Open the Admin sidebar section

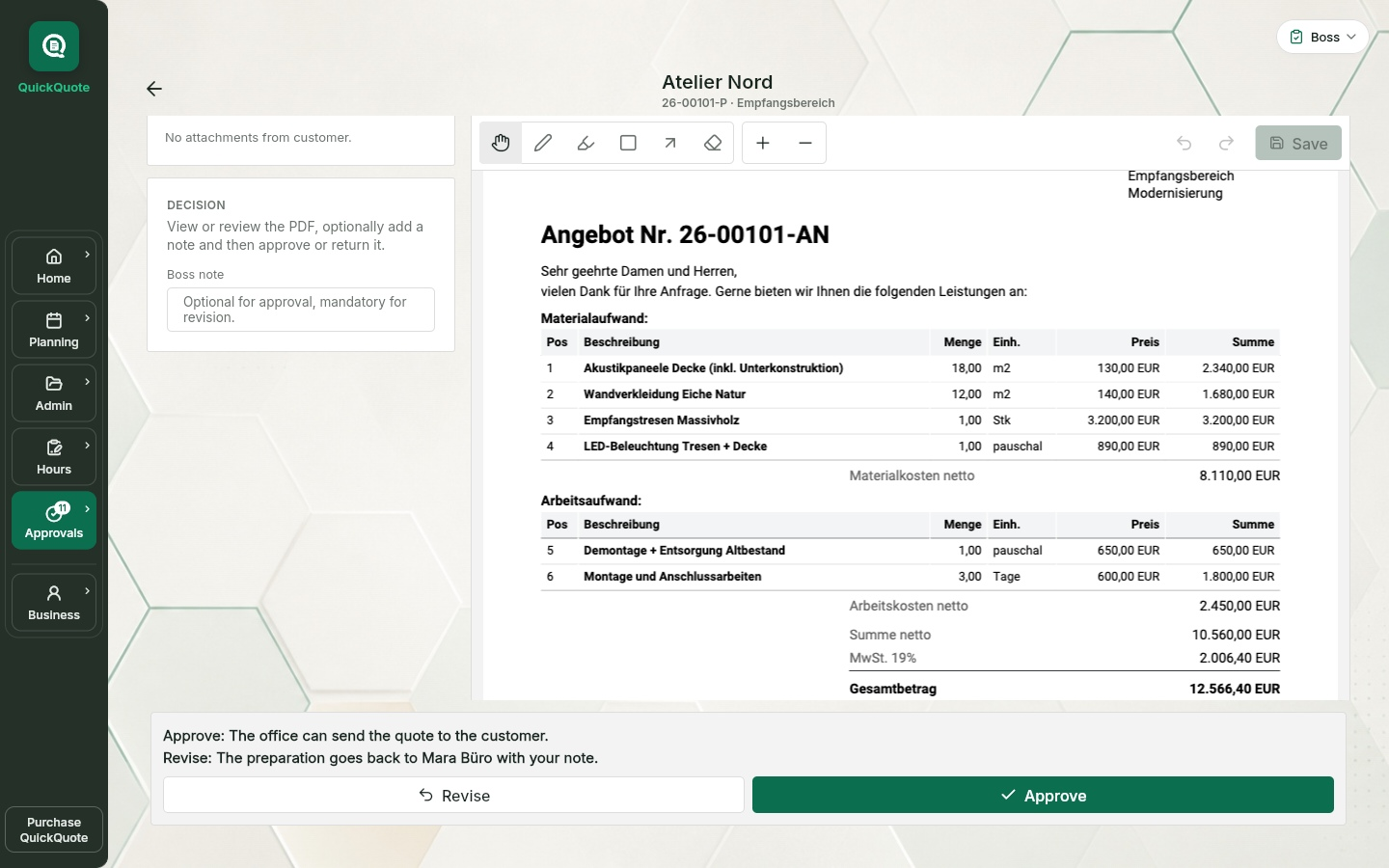tap(54, 393)
